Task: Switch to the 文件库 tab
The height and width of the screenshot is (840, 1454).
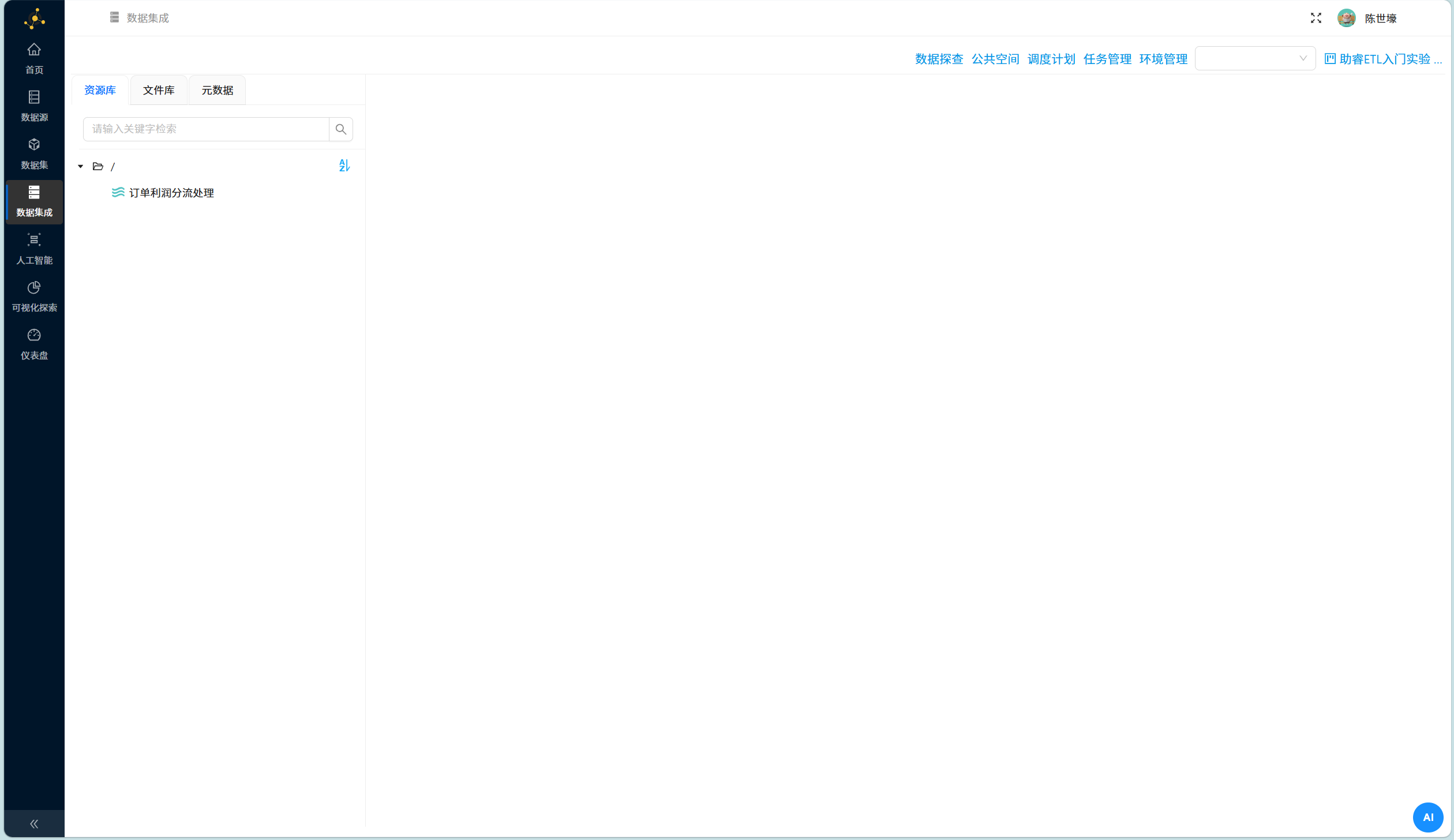Action: [159, 90]
